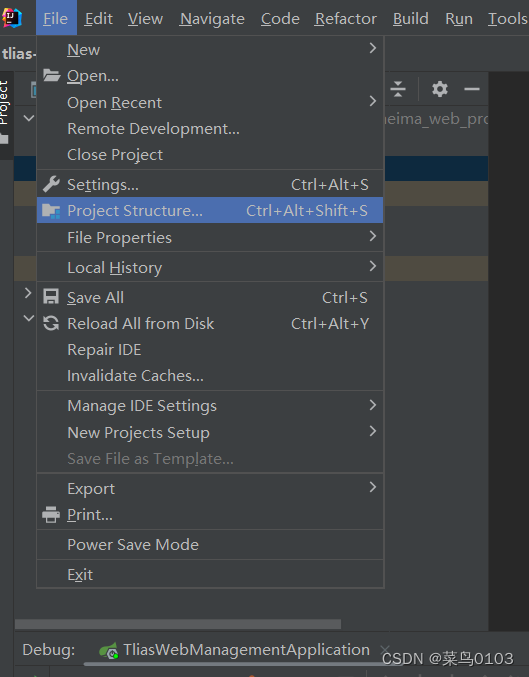Click the collapse all icon

tap(398, 89)
